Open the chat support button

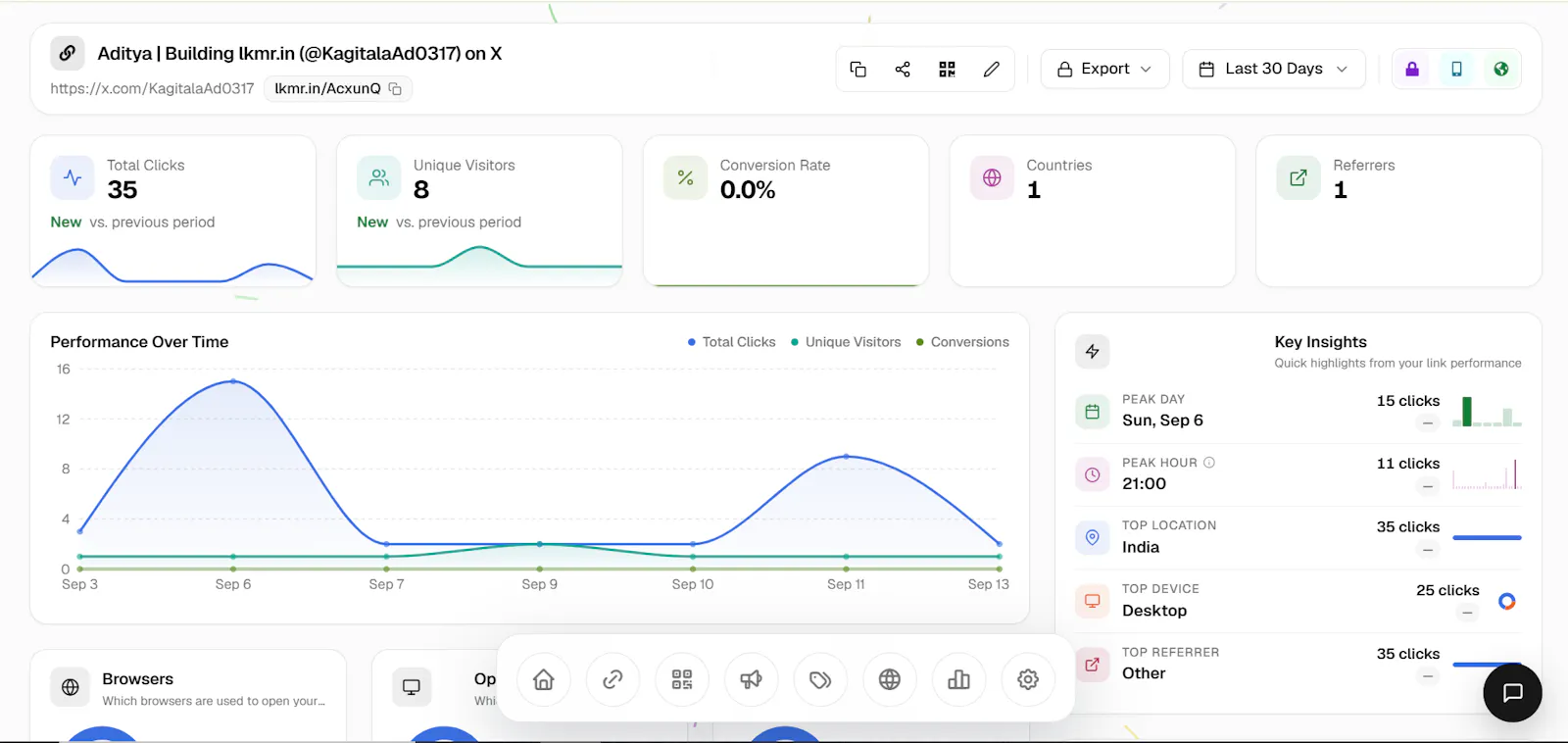pos(1512,693)
